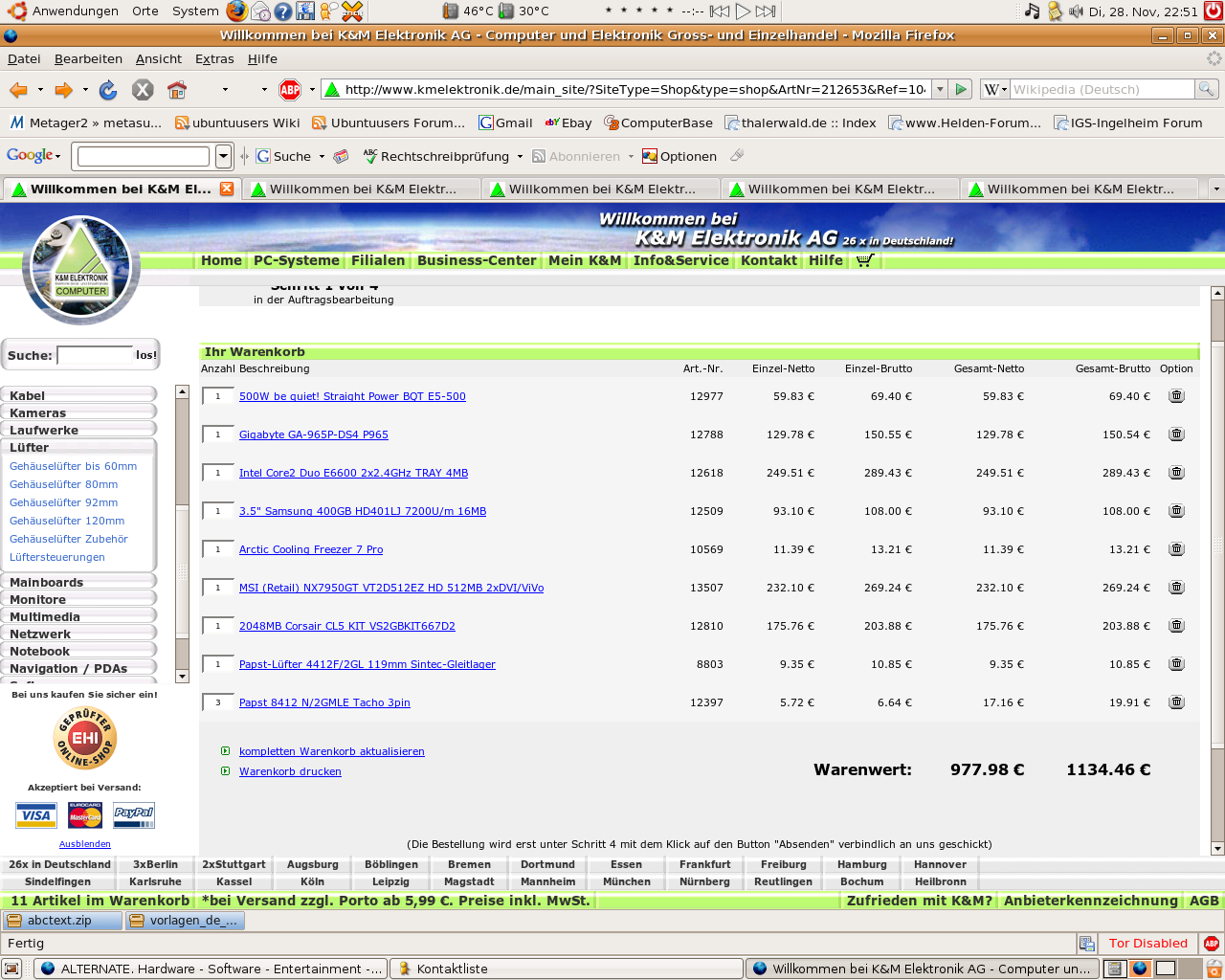Open the help launcher in top panel
This screenshot has width=1225, height=980.
pyautogui.click(x=282, y=11)
